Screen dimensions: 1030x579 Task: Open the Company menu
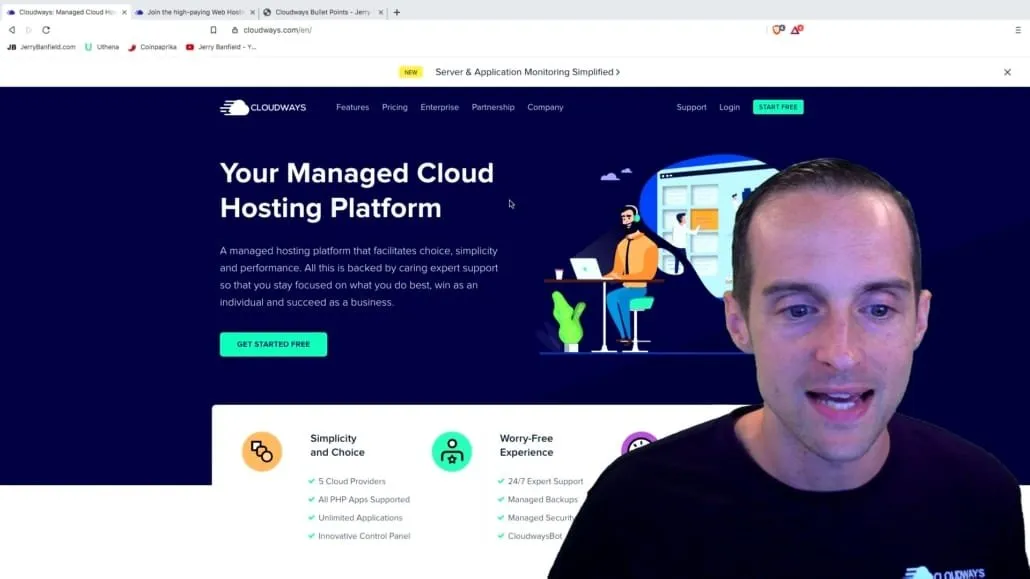pyautogui.click(x=545, y=107)
